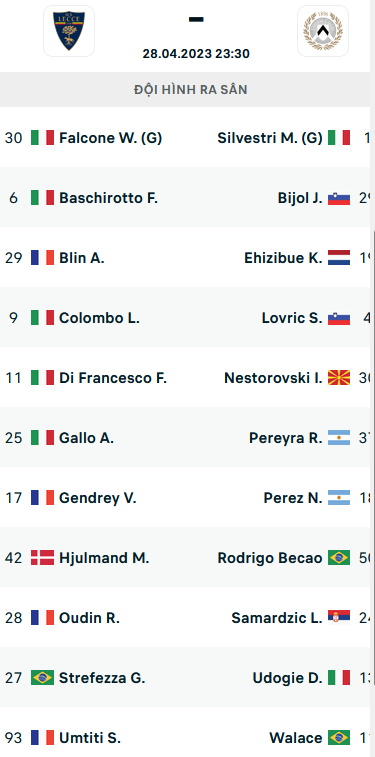Open player Falcone W. (G)
375x757 pixels.
(111, 138)
